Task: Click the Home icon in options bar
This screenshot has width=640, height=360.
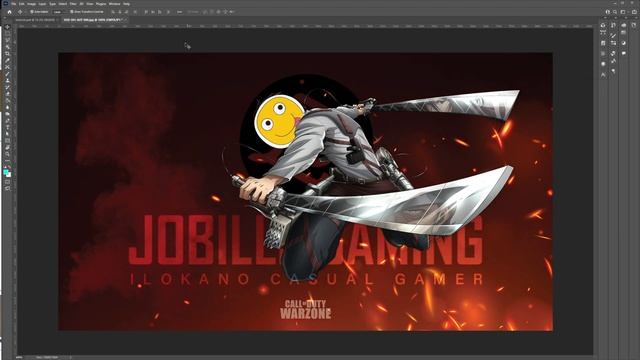Action: [9, 12]
